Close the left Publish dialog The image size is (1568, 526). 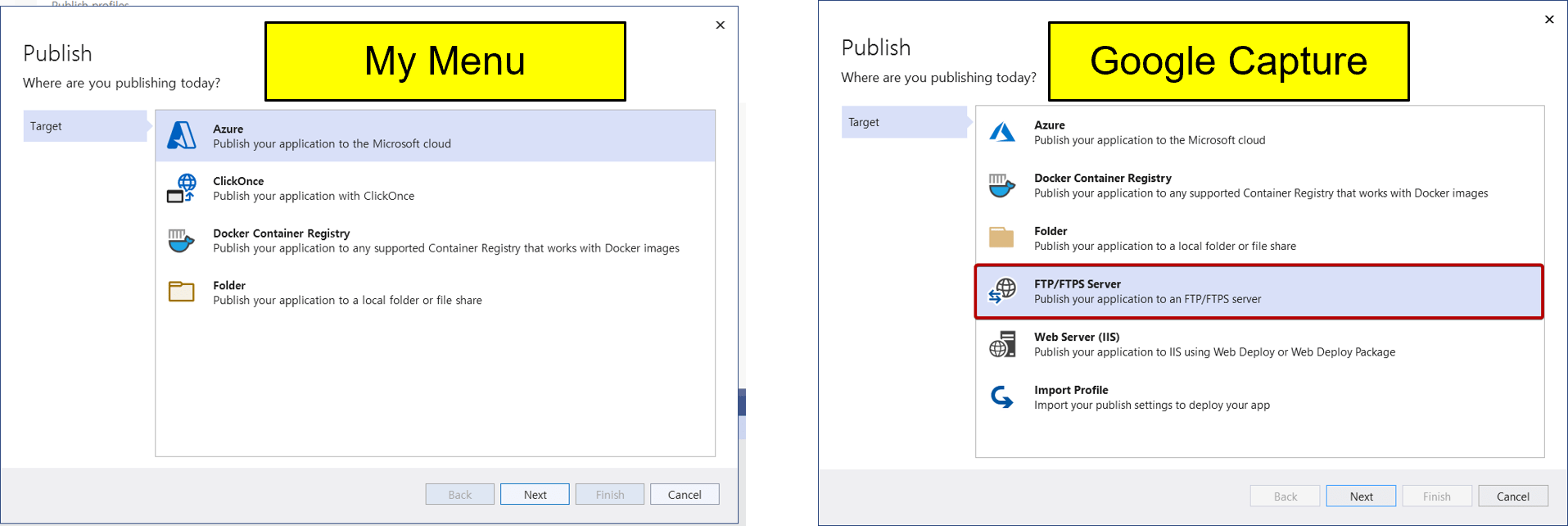point(721,25)
